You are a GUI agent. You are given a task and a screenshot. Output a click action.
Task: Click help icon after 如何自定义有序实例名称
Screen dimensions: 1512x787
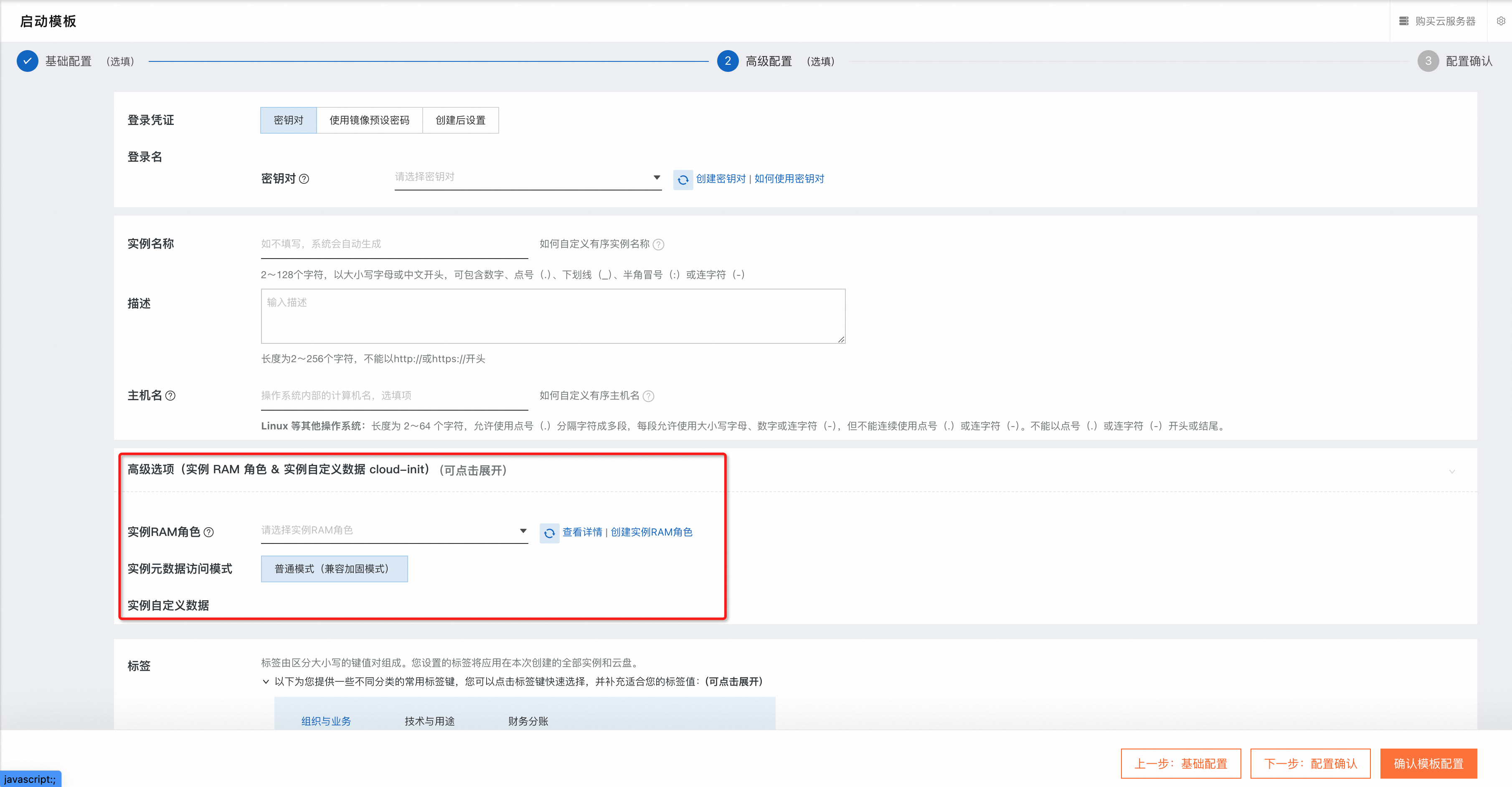[659, 245]
